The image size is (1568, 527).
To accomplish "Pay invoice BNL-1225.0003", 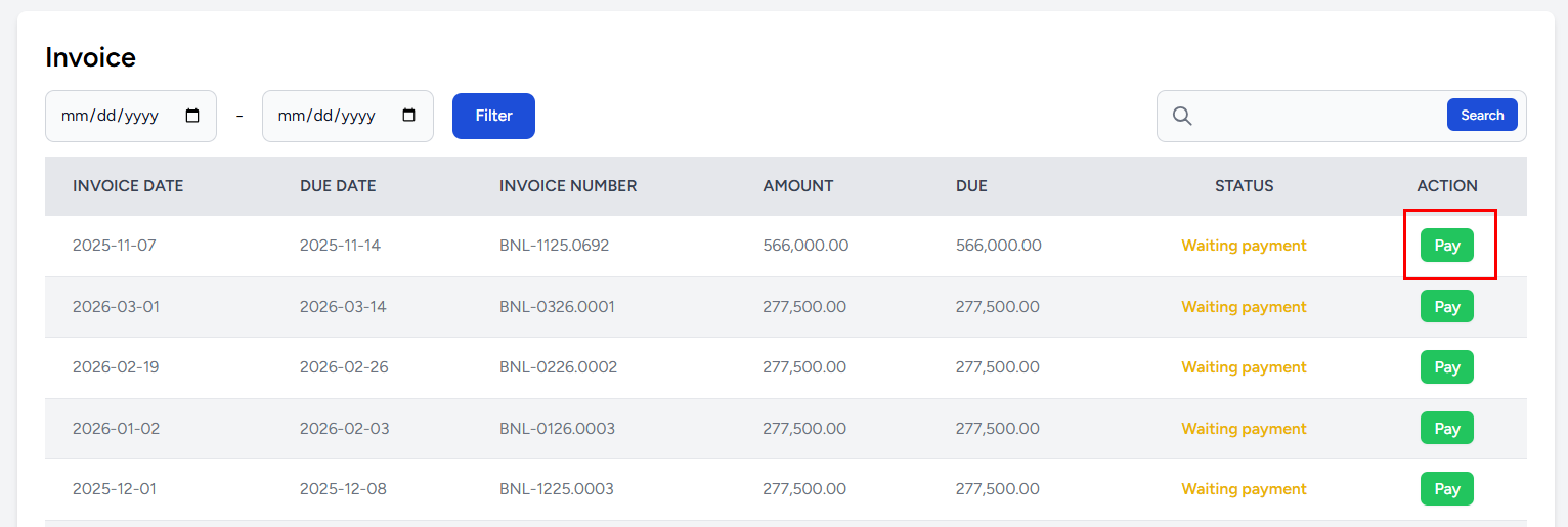I will click(x=1447, y=488).
